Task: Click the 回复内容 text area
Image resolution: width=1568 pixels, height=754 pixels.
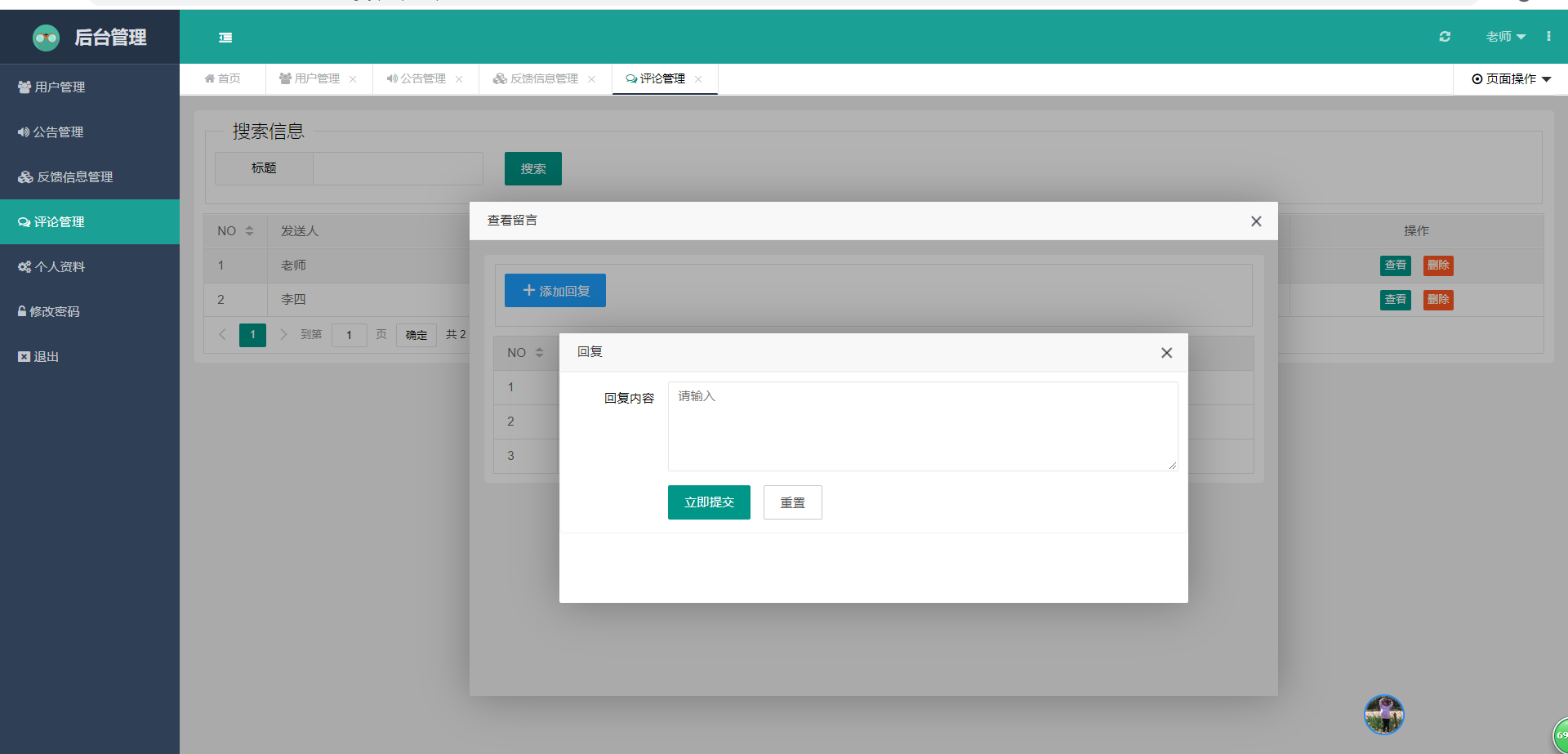Action: point(923,426)
